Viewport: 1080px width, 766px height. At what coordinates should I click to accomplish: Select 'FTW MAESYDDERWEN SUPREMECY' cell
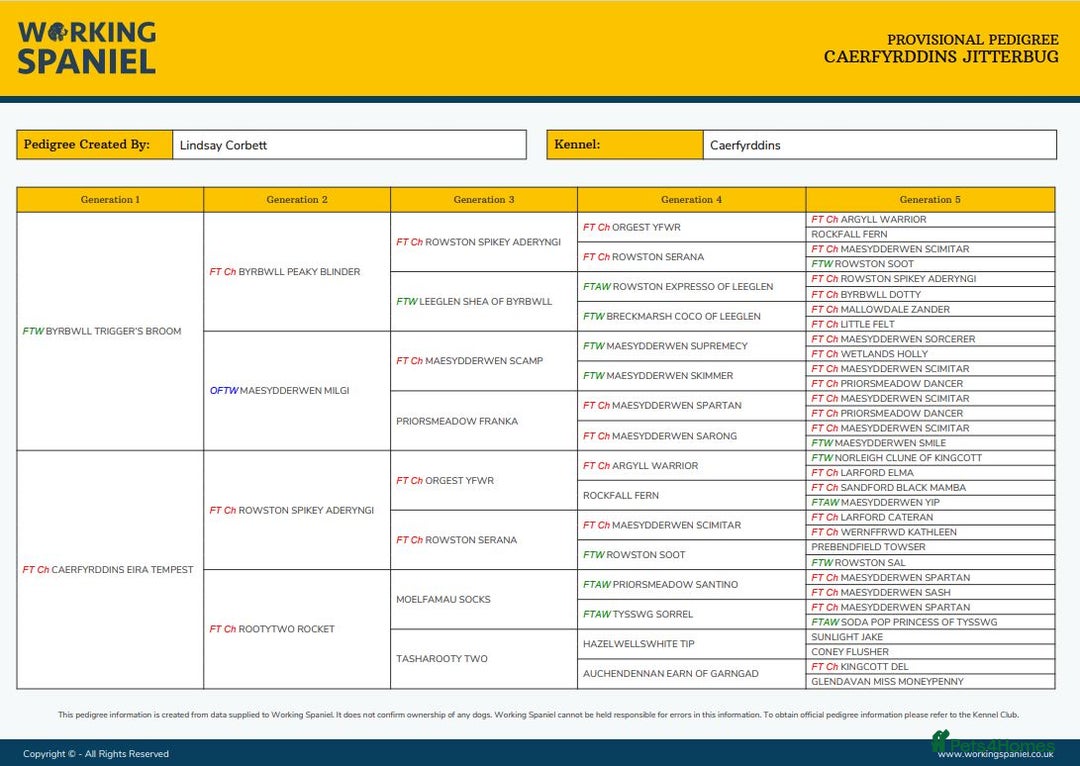point(692,346)
